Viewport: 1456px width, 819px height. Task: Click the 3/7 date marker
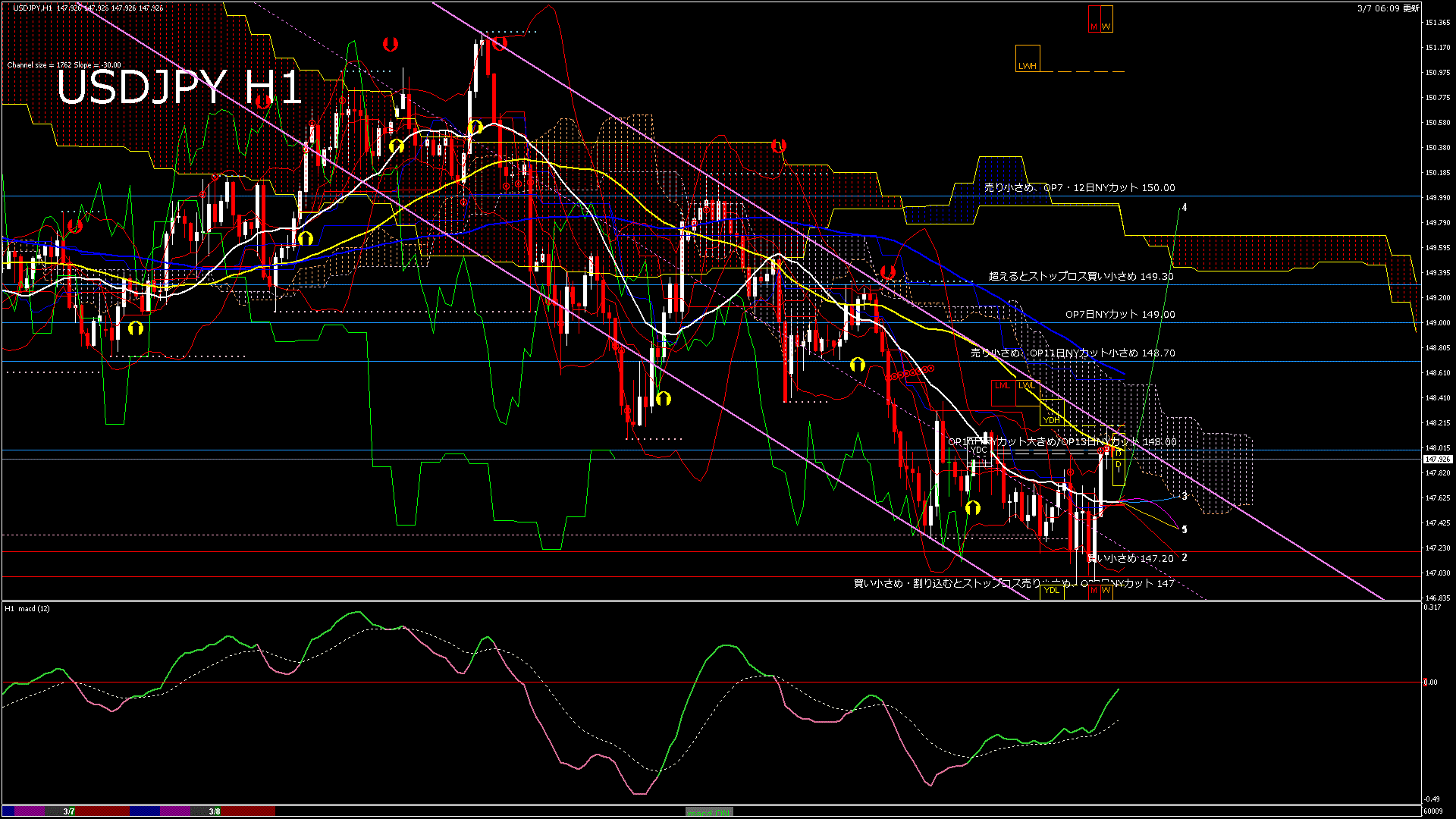69,811
